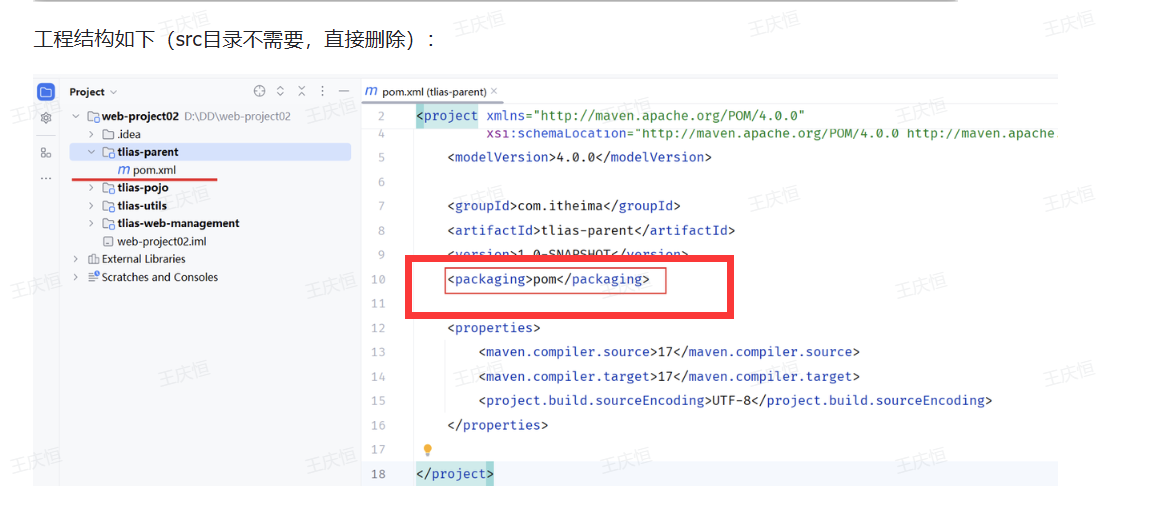This screenshot has width=1158, height=528.
Task: Select web-project02.iml file in tree
Action: [161, 241]
